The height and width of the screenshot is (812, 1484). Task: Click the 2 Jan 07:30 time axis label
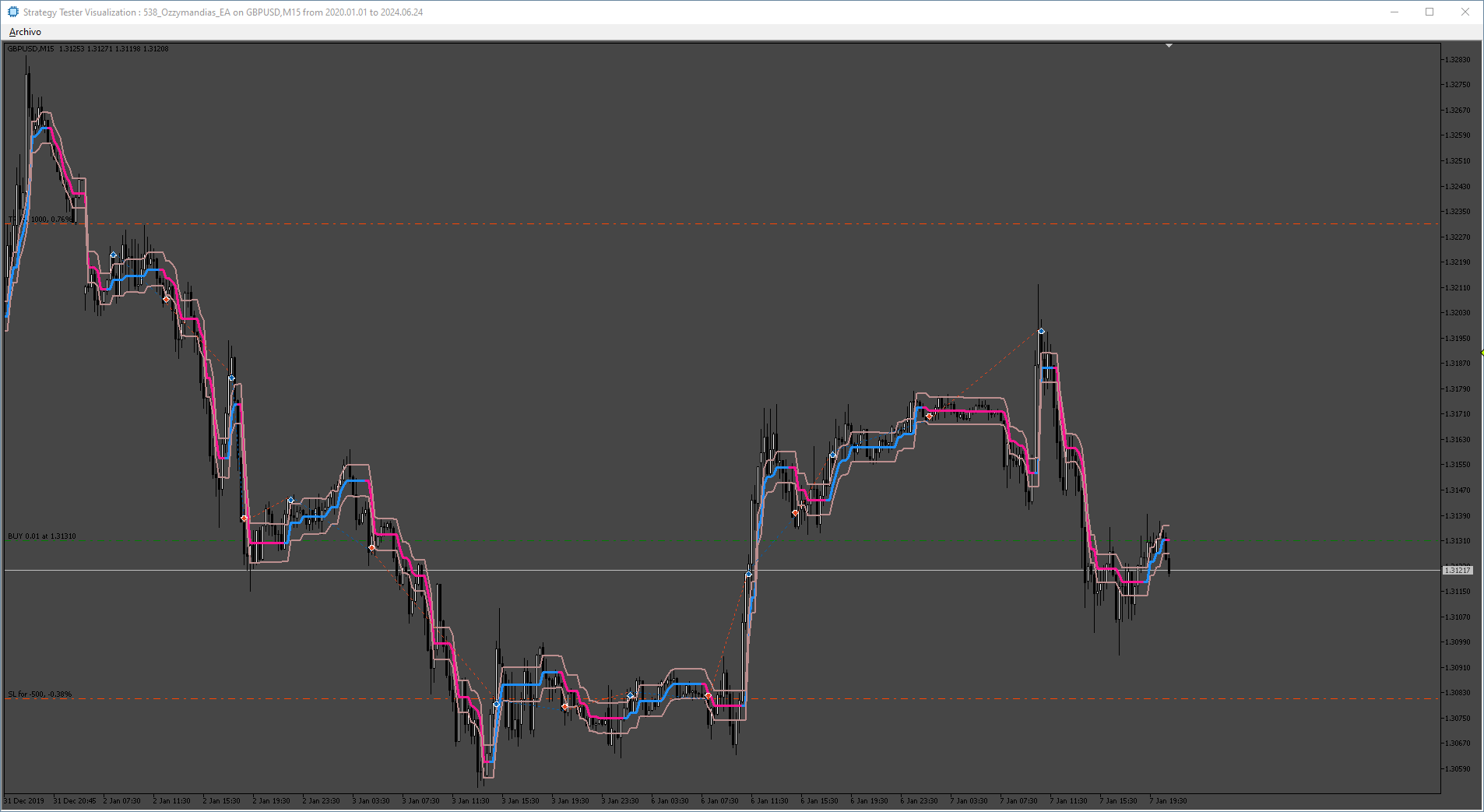pos(122,801)
